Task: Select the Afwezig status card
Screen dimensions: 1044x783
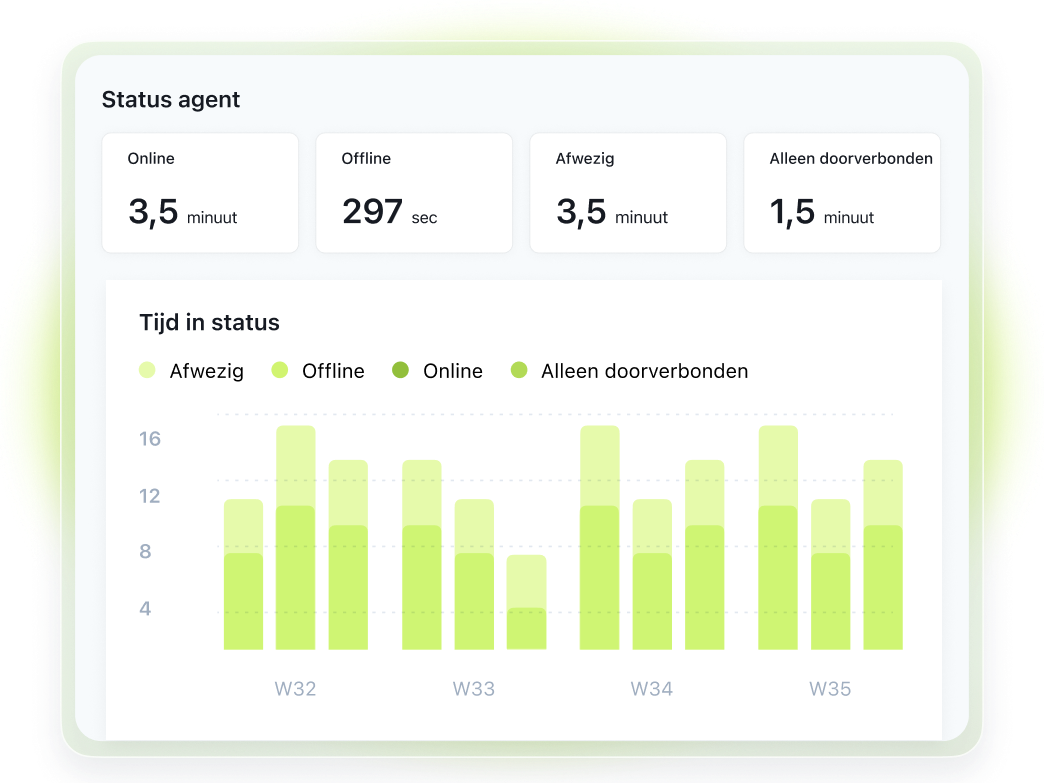Action: pos(628,193)
